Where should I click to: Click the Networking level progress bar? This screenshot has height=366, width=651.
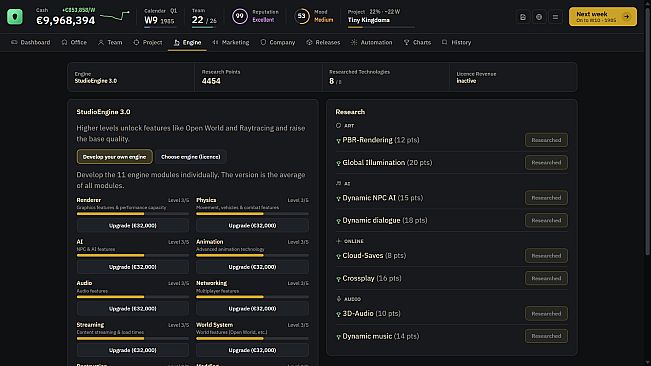[252, 297]
